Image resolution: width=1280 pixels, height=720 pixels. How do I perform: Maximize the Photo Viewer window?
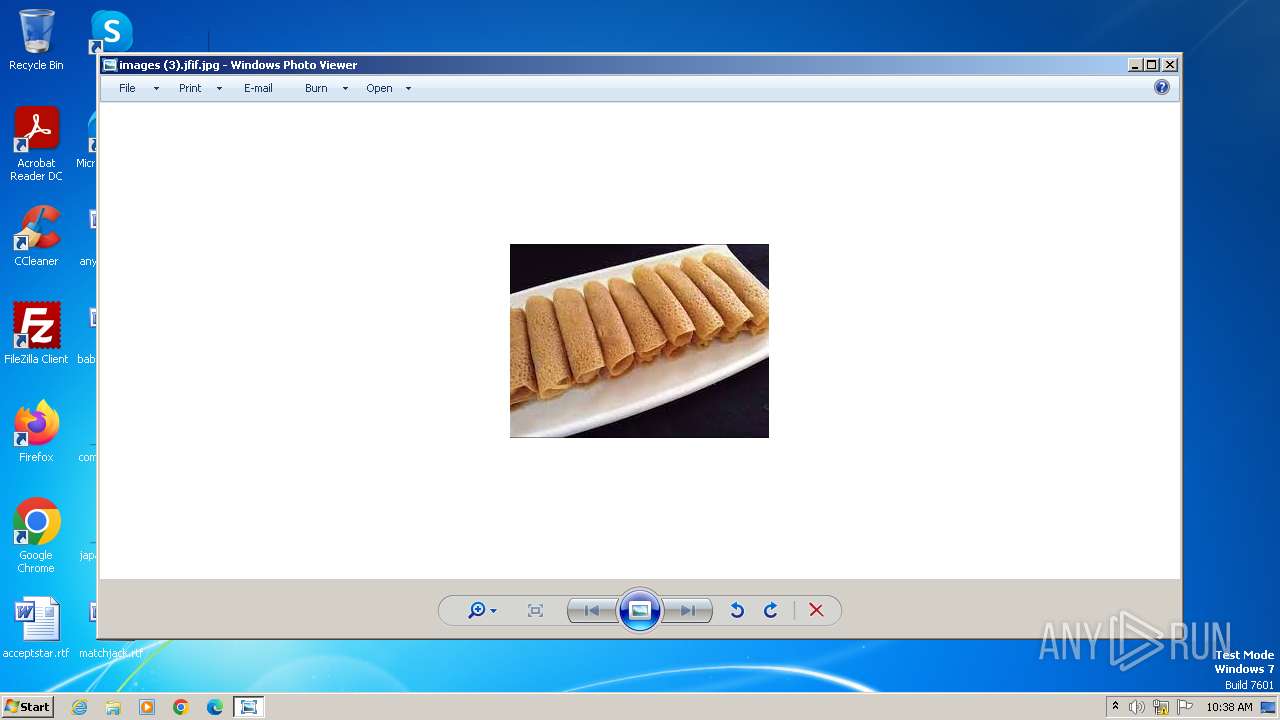tap(1152, 65)
